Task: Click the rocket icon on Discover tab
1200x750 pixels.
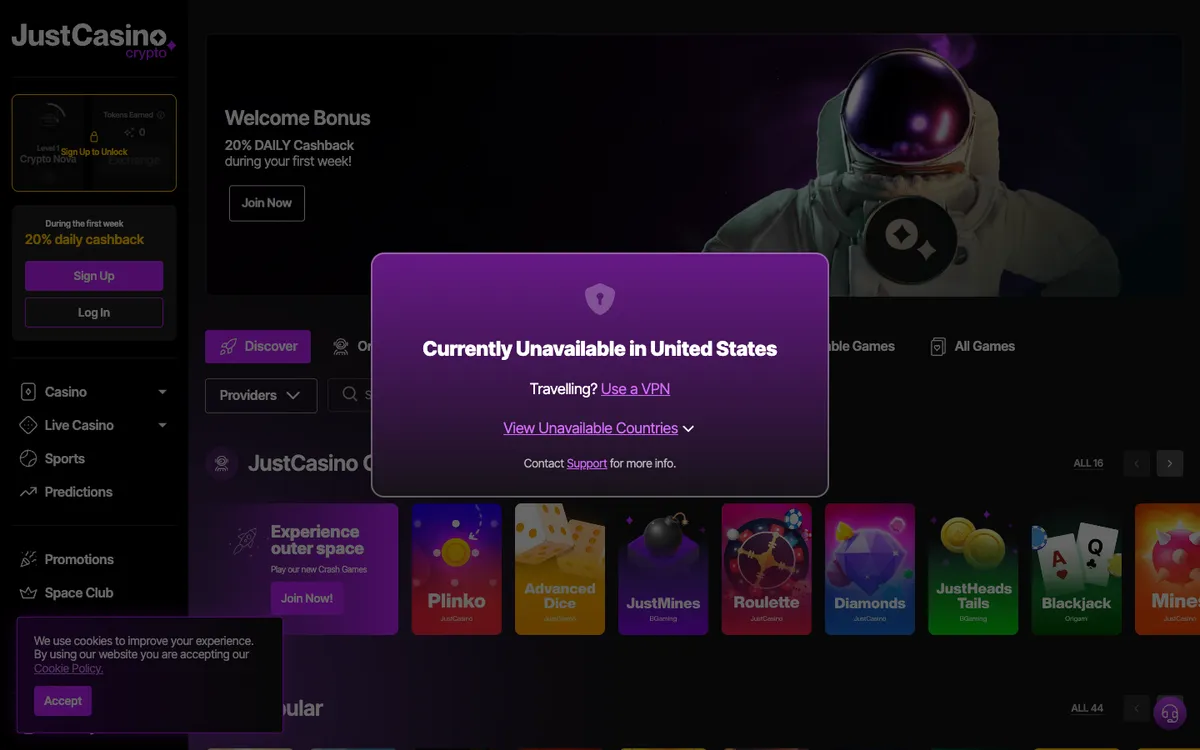Action: [226, 346]
